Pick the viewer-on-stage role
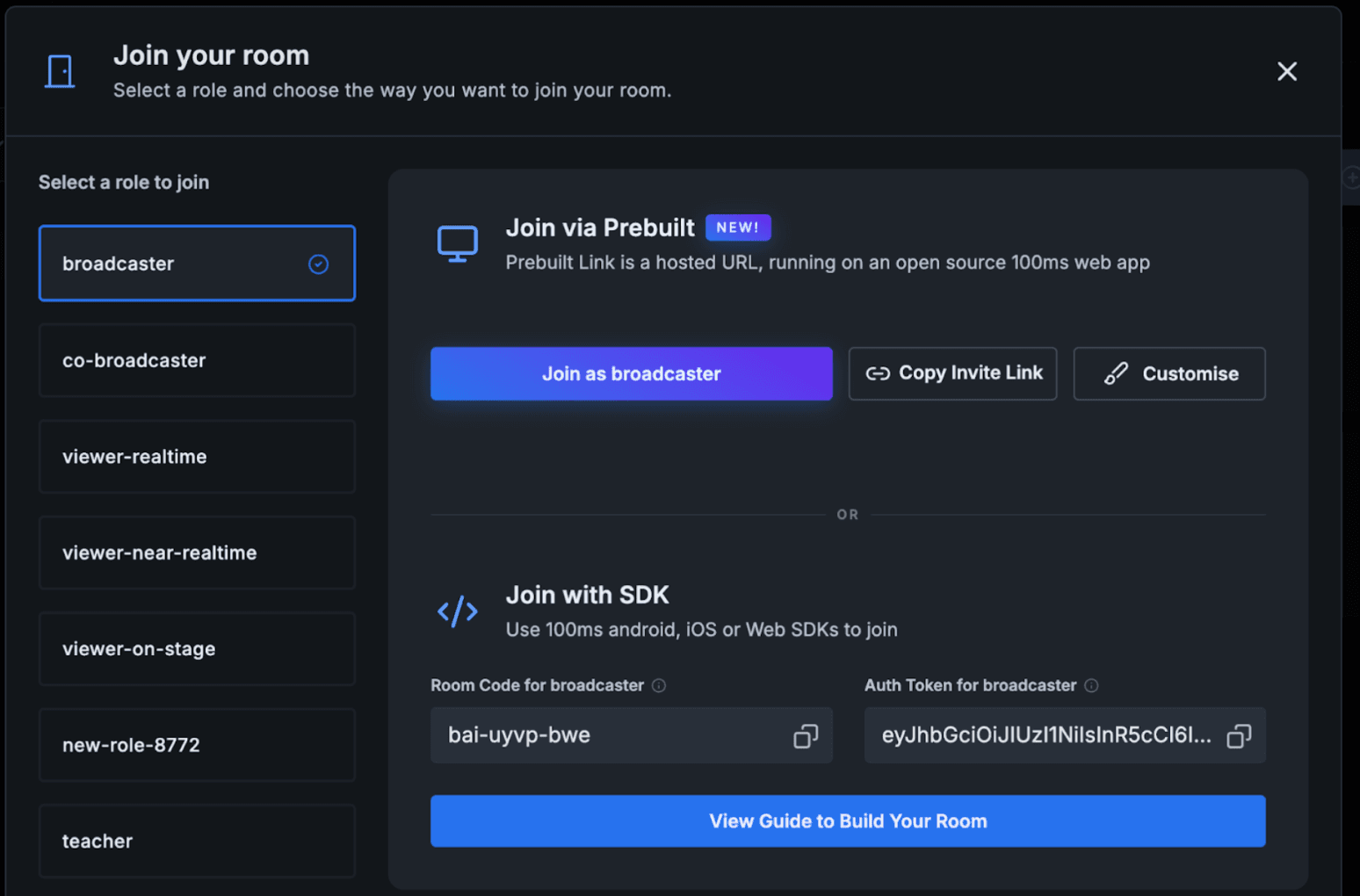This screenshot has width=1360, height=896. click(x=197, y=649)
